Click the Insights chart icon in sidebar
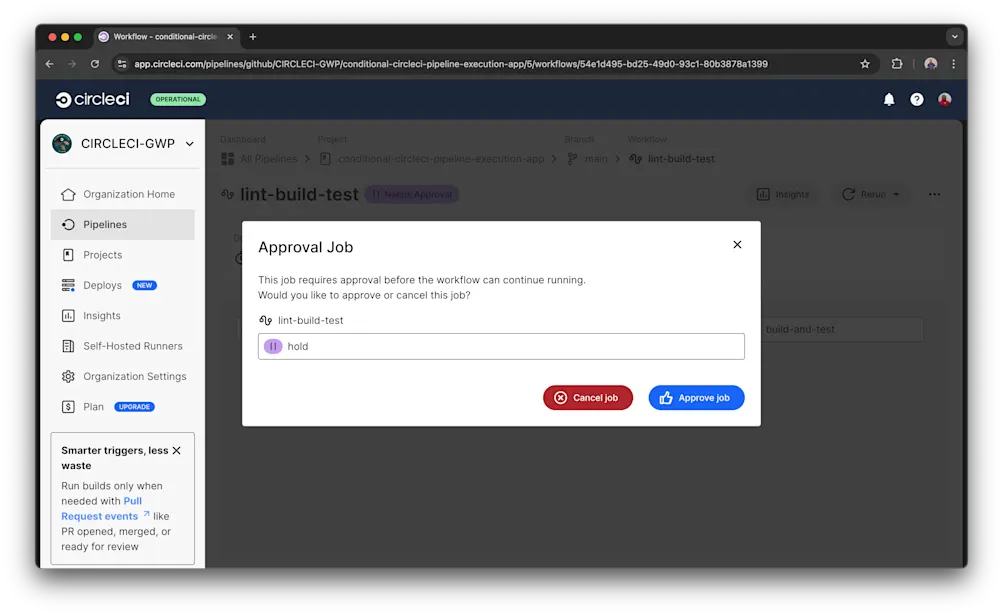The width and height of the screenshot is (1003, 615). 68,315
